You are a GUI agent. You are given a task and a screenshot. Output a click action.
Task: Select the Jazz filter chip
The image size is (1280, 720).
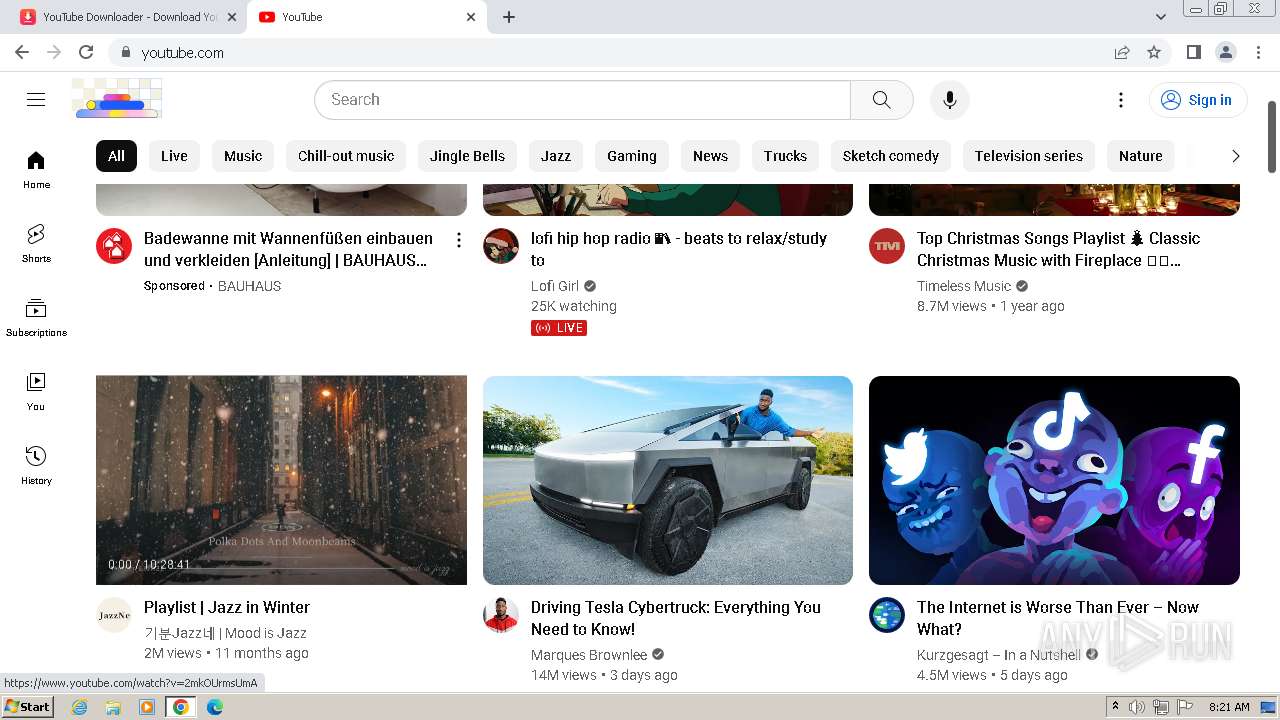click(x=556, y=156)
